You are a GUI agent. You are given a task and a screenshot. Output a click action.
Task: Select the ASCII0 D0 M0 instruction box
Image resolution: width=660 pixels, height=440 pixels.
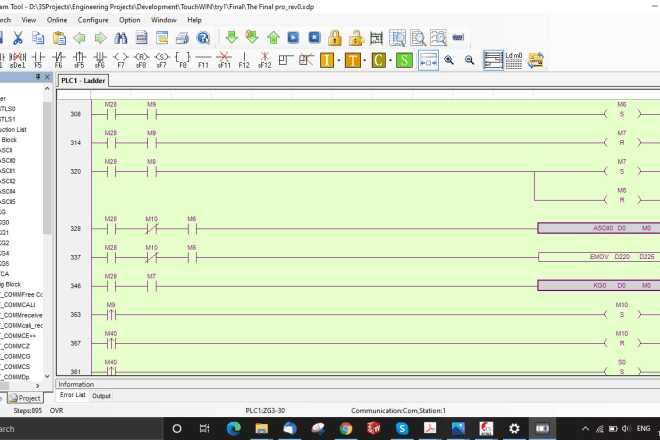[599, 228]
